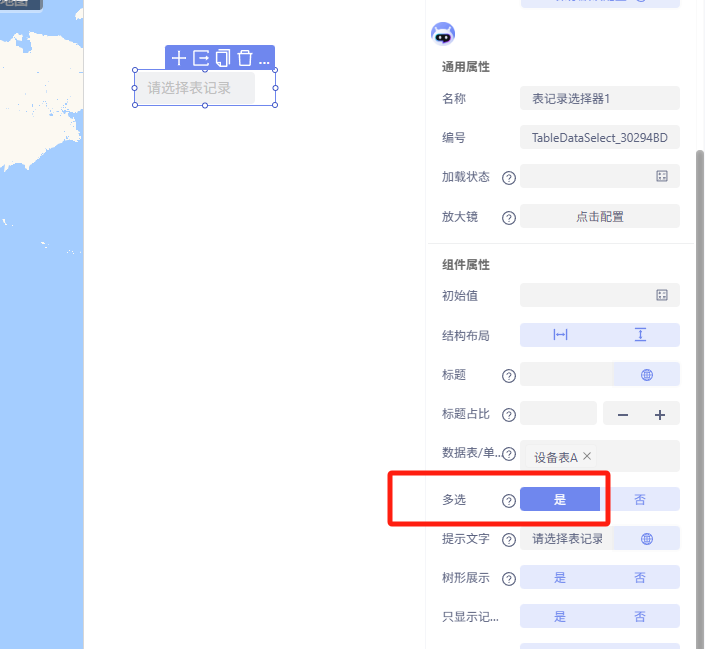Screen dimensions: 705x649
Task: Show help for 提示文字
Action: pyautogui.click(x=509, y=540)
